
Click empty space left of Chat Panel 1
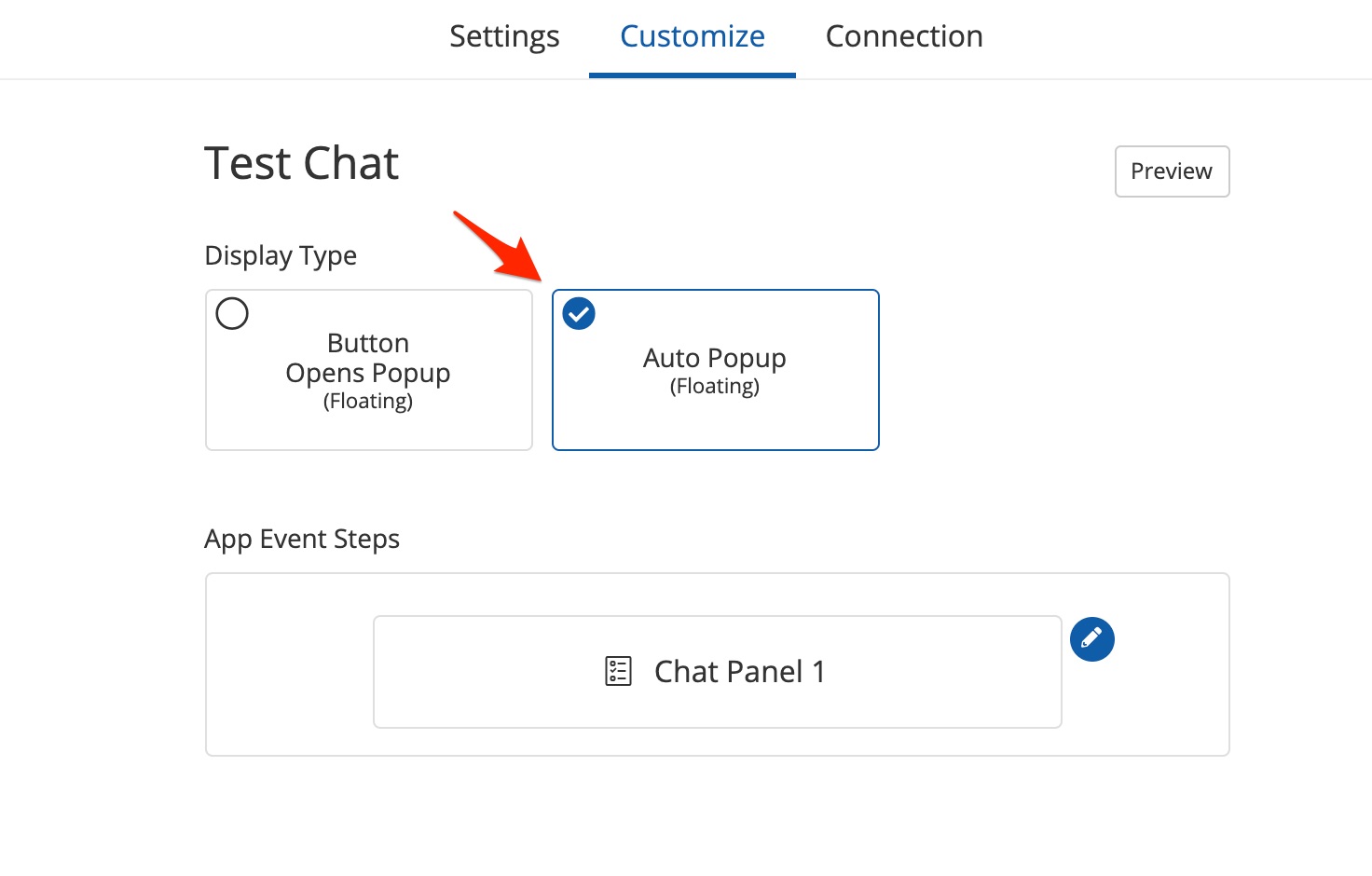click(x=289, y=671)
